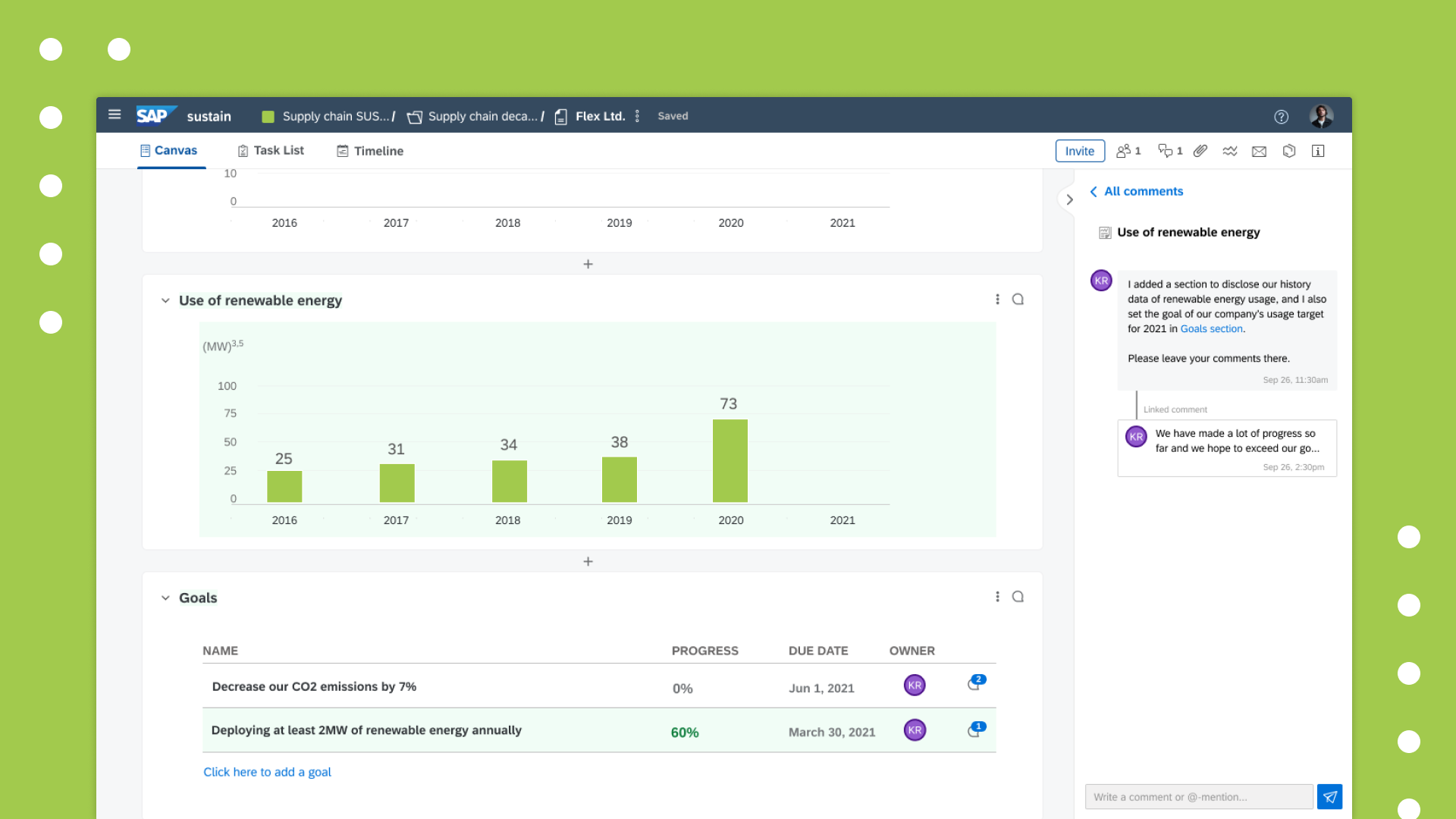Open the attachments paperclip icon
Viewport: 1456px width, 819px height.
point(1200,151)
